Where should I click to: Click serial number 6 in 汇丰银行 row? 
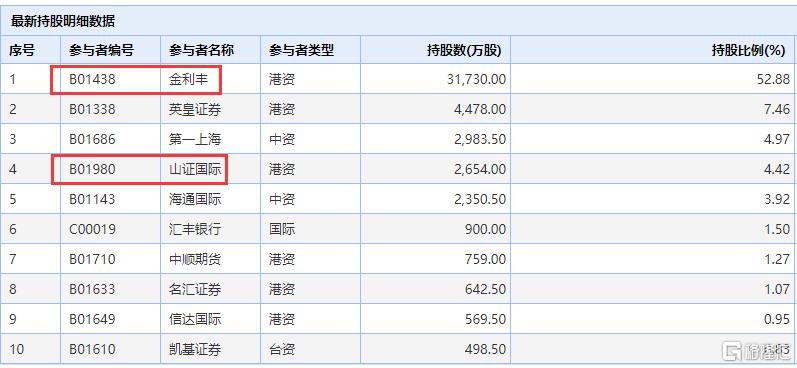coord(13,229)
